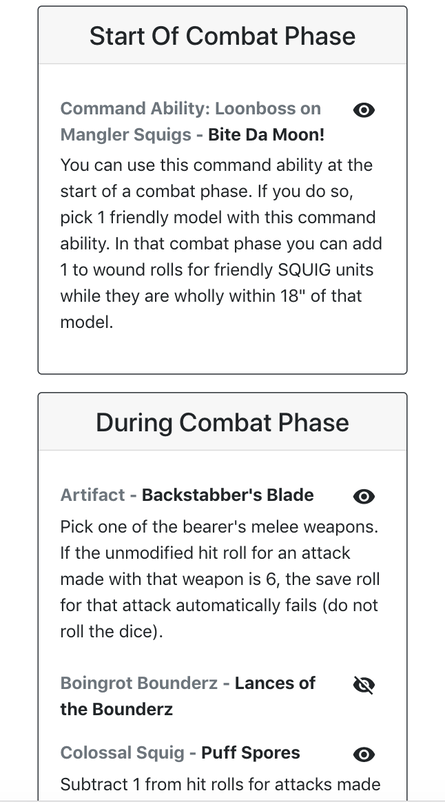Hide the Bite Da Moon! command ability
The image size is (445, 802).
pos(364,110)
